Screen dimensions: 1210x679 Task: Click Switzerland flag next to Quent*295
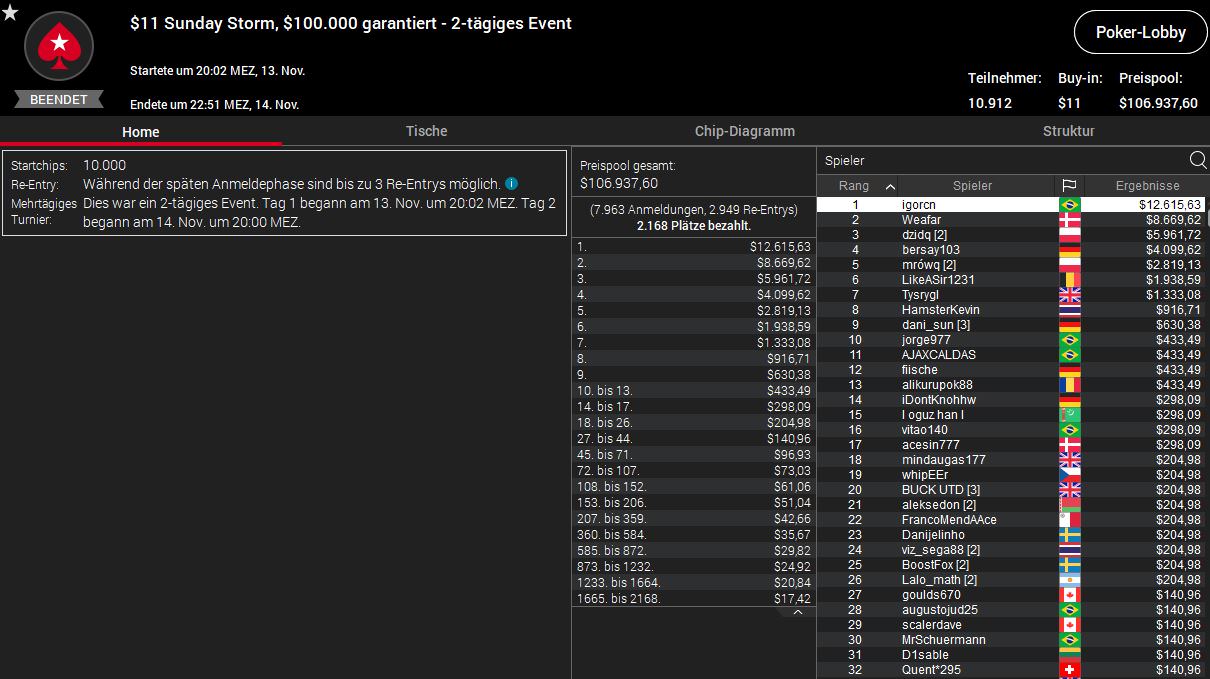click(x=1069, y=670)
